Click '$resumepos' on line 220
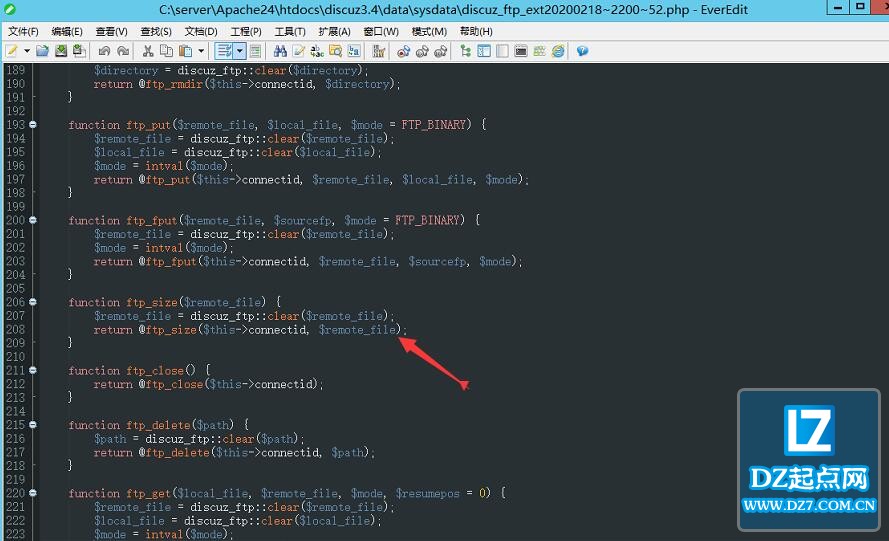 pos(427,493)
